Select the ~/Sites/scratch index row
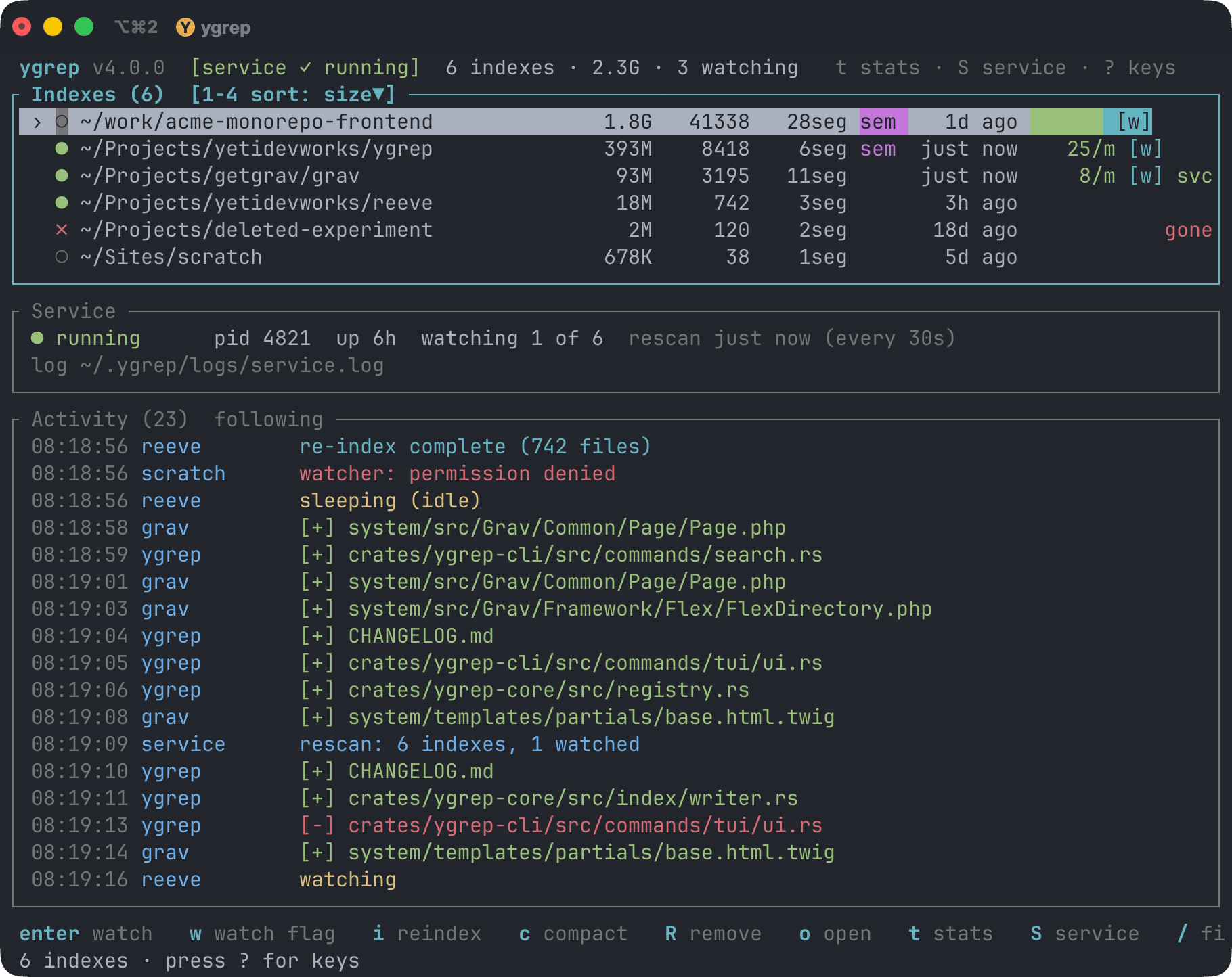Viewport: 1232px width, 977px height. [x=616, y=257]
